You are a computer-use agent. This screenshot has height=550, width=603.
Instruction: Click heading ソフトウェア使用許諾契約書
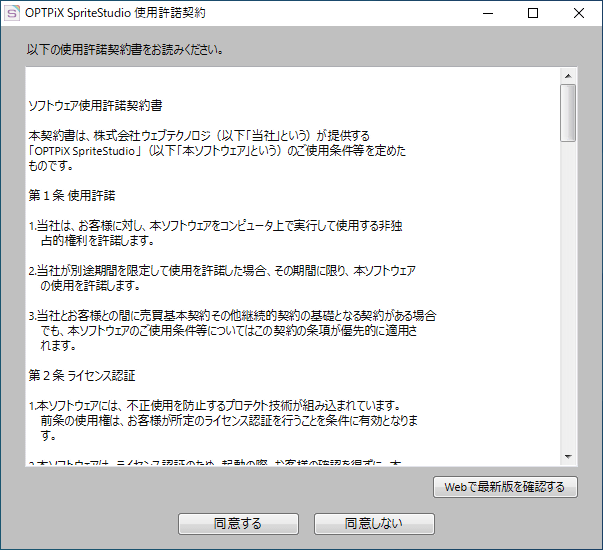click(95, 106)
